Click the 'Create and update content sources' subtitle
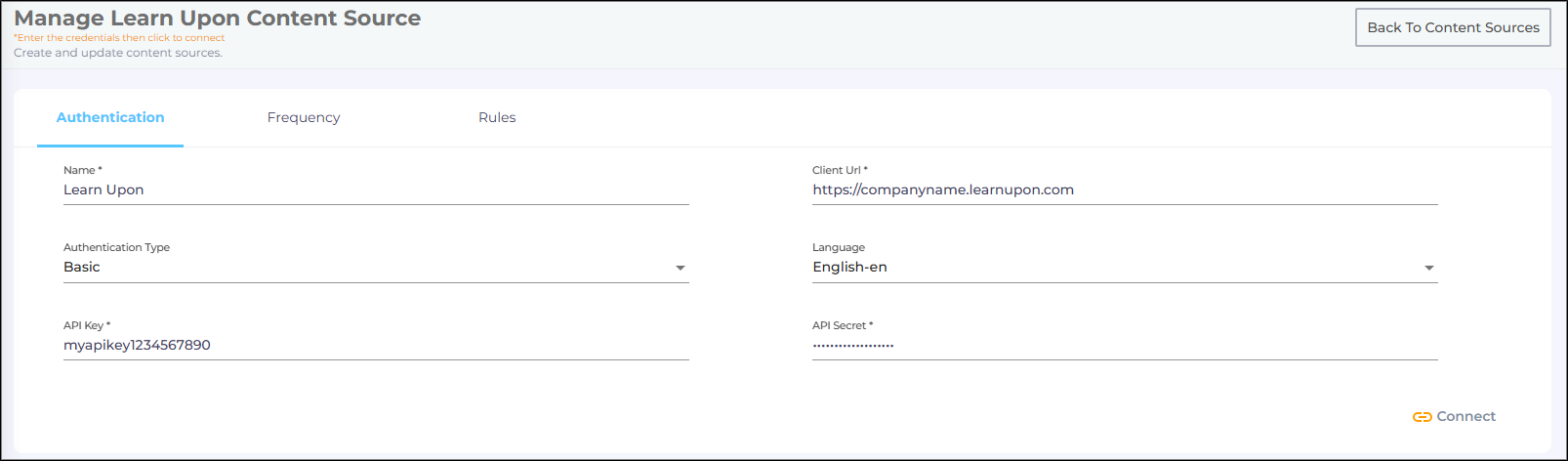 (x=118, y=53)
